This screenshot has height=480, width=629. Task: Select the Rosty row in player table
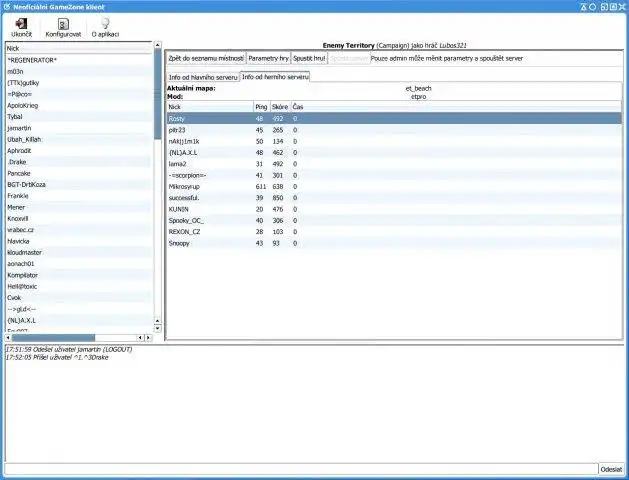[x=394, y=119]
